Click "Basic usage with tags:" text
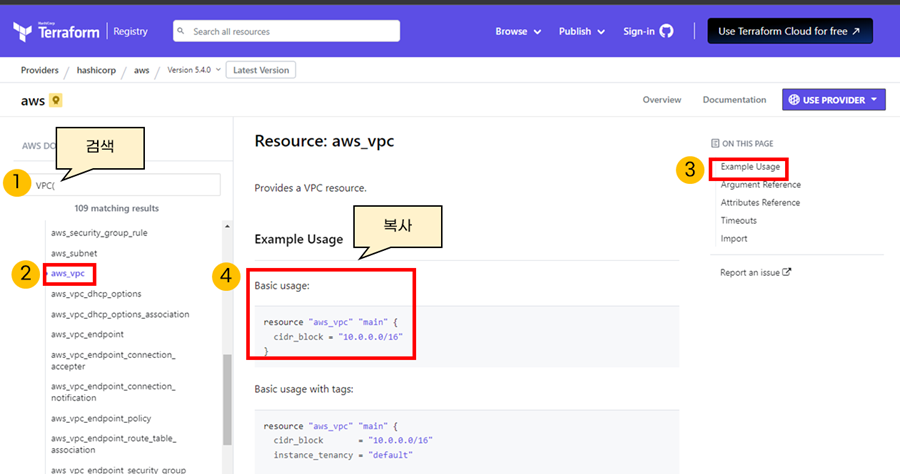The height and width of the screenshot is (474, 900). pos(304,389)
